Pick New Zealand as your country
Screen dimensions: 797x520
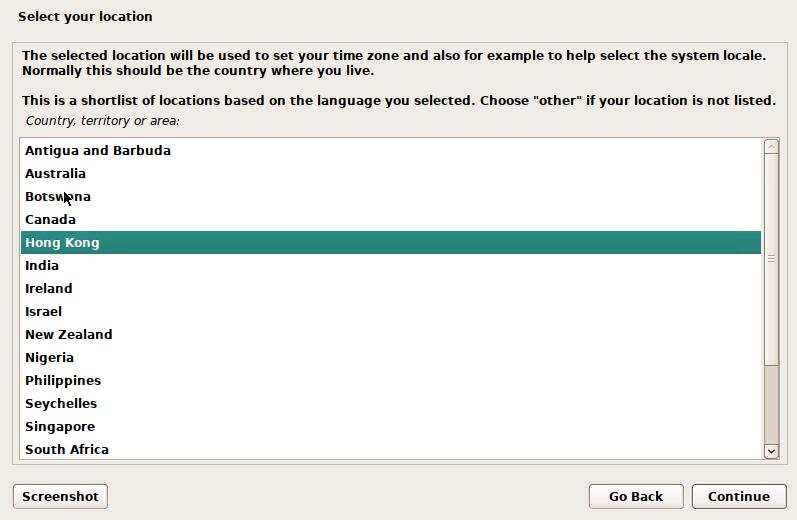(69, 335)
